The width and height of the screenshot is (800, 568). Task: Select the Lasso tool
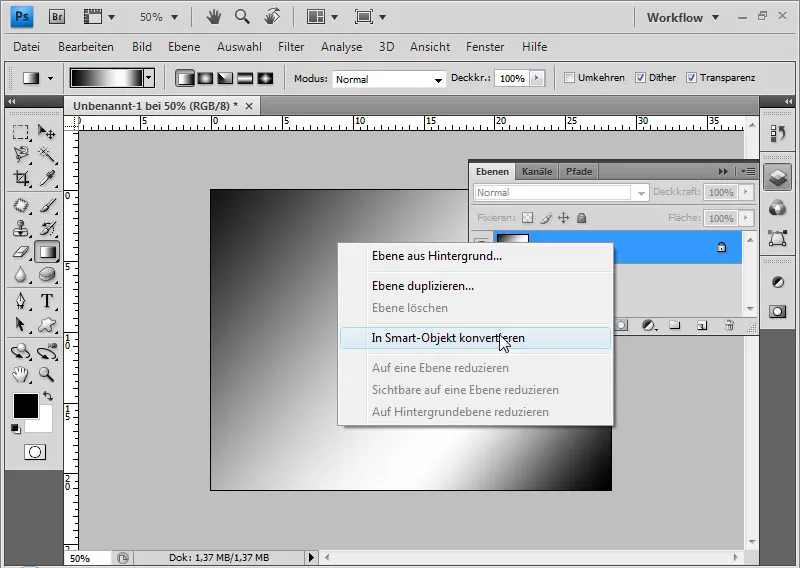point(20,154)
